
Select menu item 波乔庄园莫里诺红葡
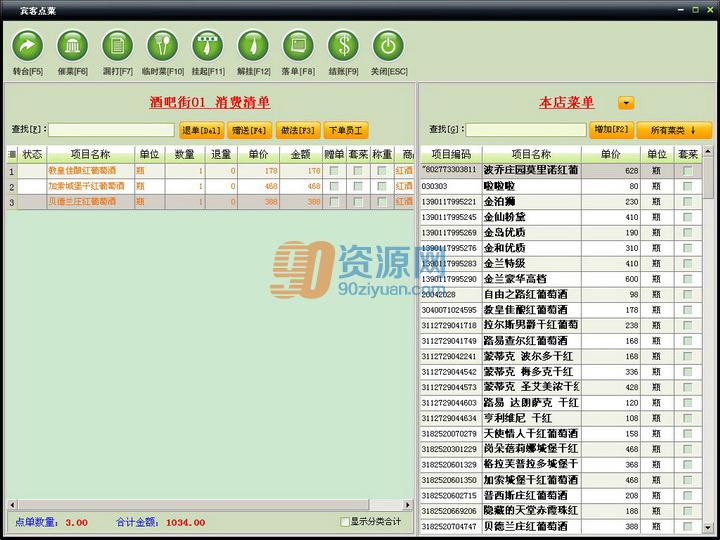[x=561, y=170]
